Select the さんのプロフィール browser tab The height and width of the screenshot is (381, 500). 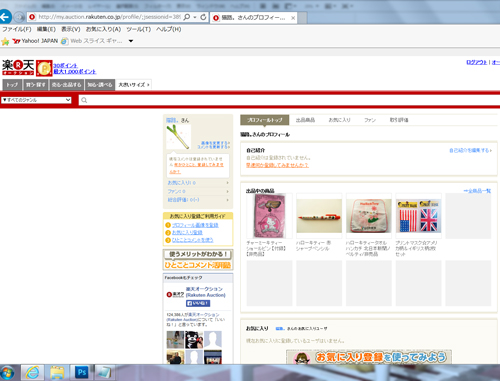click(253, 18)
